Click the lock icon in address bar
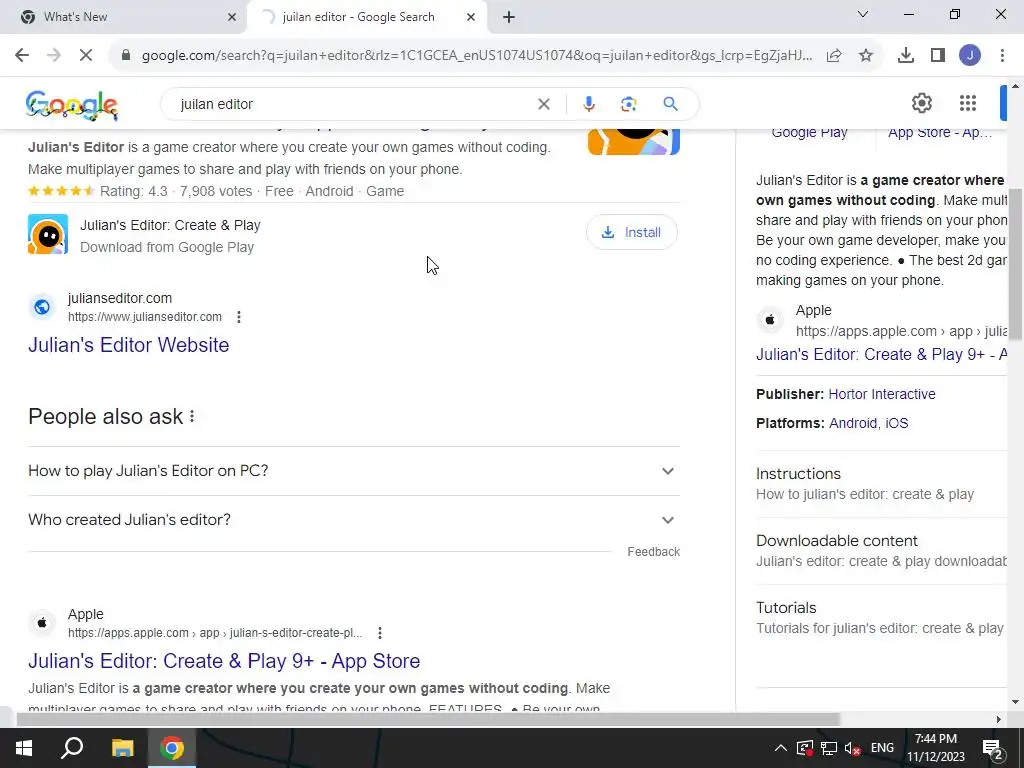The height and width of the screenshot is (768, 1024). point(126,56)
